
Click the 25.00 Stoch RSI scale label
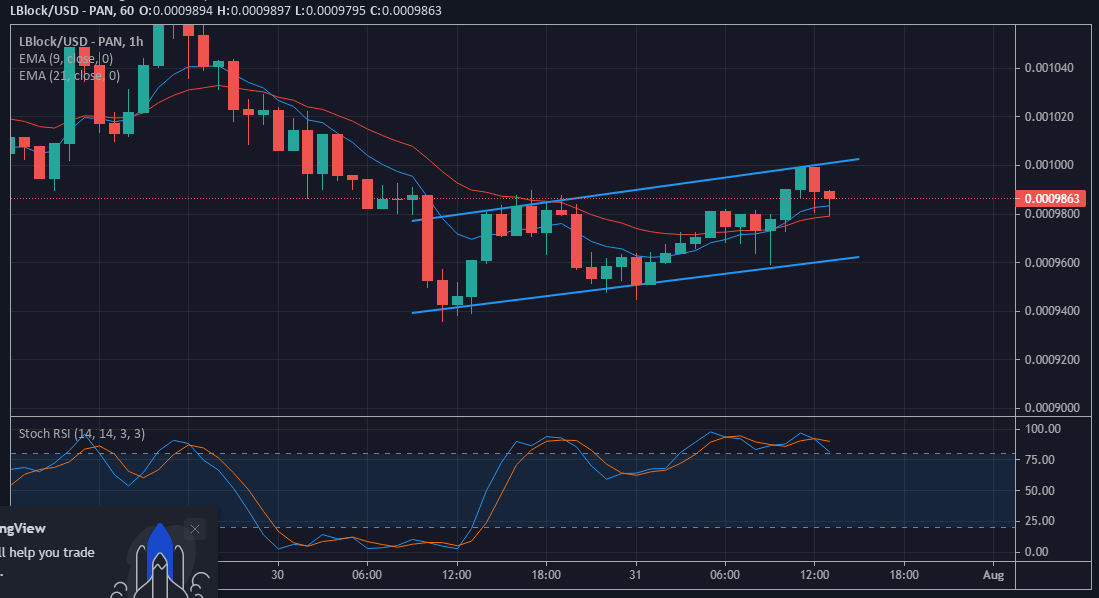[x=1039, y=520]
